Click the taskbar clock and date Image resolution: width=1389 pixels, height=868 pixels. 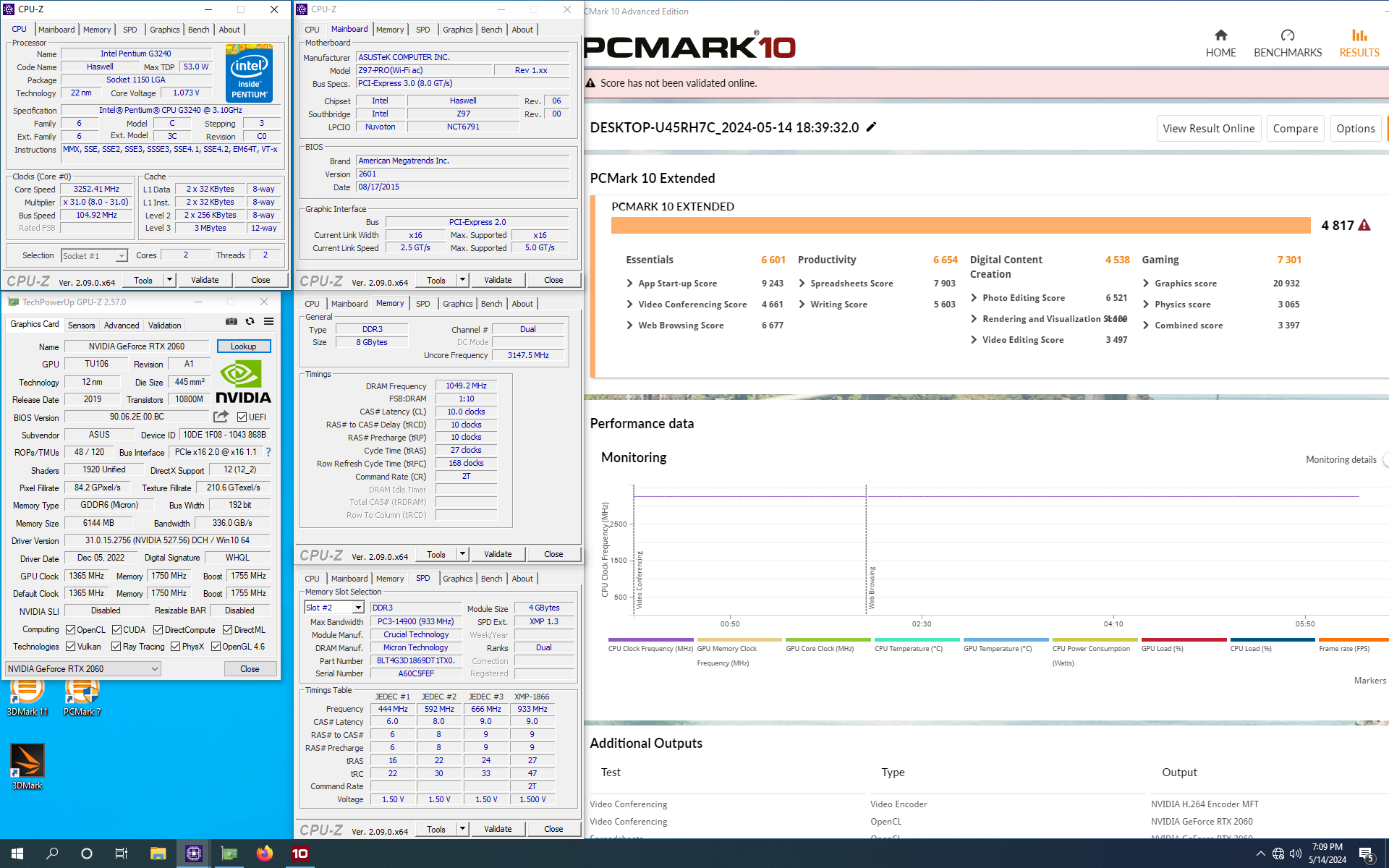(x=1327, y=854)
